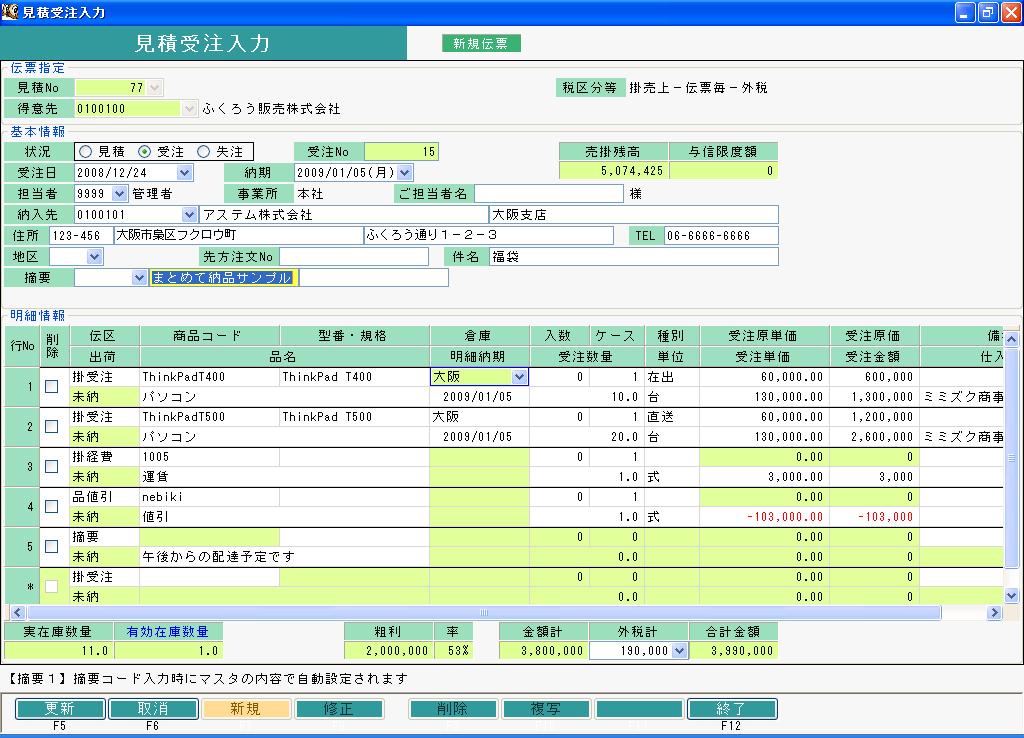Check delete box for row 5 摘要

(51, 546)
